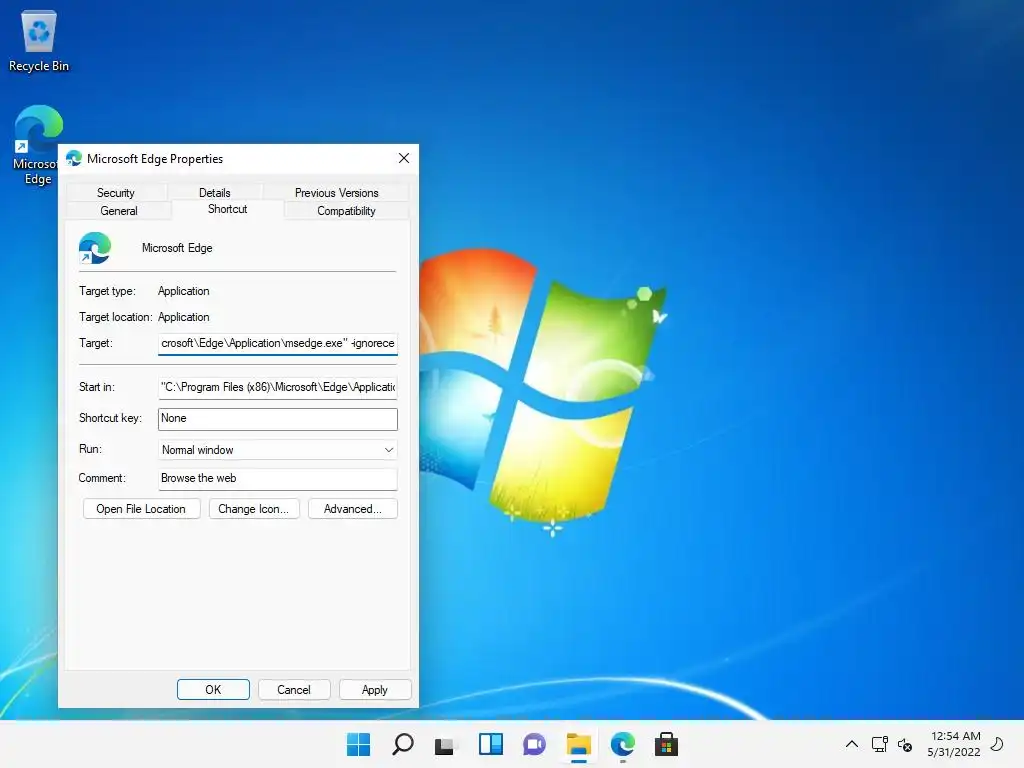Screen dimensions: 1024x768
Task: Click the large Edge shortcut icon in dialog
Action: tap(95, 248)
